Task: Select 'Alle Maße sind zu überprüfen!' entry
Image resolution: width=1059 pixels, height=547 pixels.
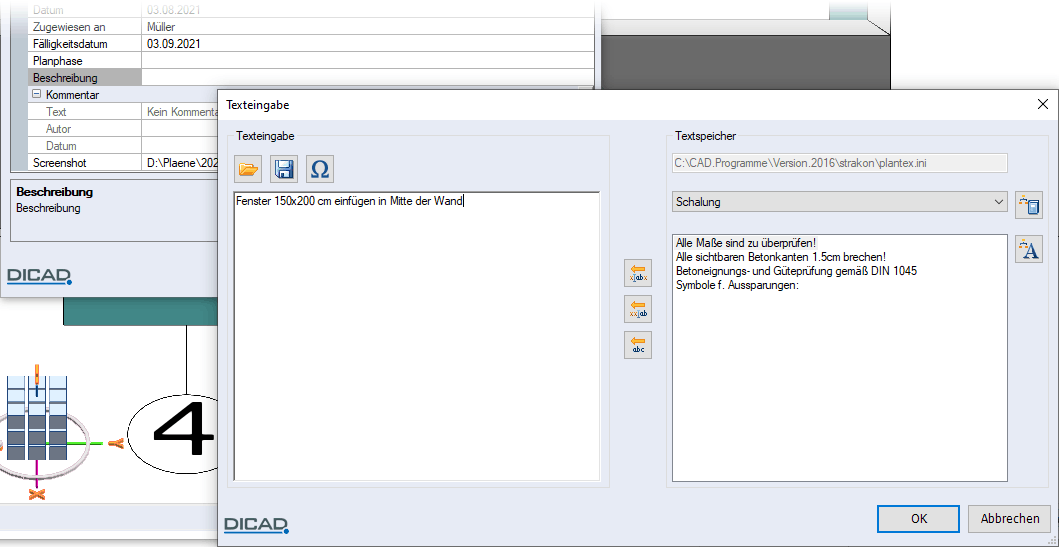Action: (746, 243)
